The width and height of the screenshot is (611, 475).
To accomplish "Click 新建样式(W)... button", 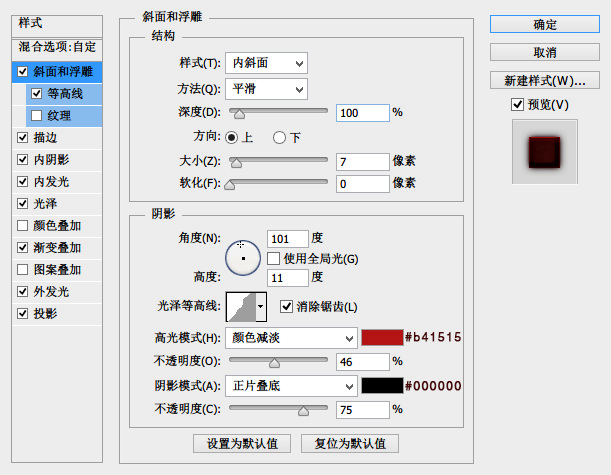I will (544, 80).
